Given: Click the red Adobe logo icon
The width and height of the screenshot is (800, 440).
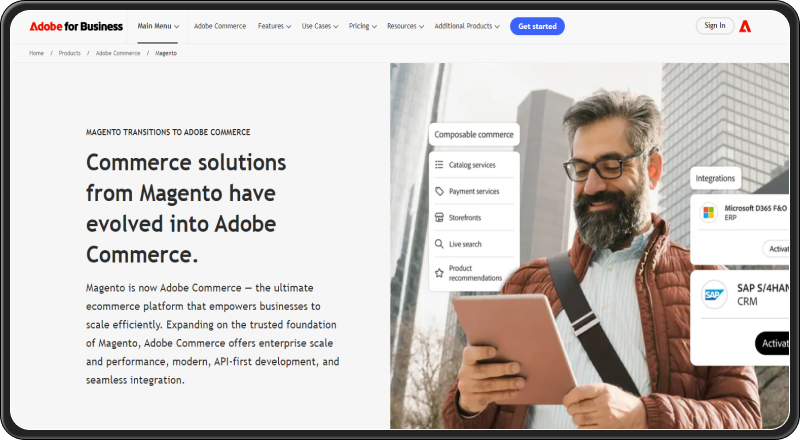Looking at the screenshot, I should point(745,26).
